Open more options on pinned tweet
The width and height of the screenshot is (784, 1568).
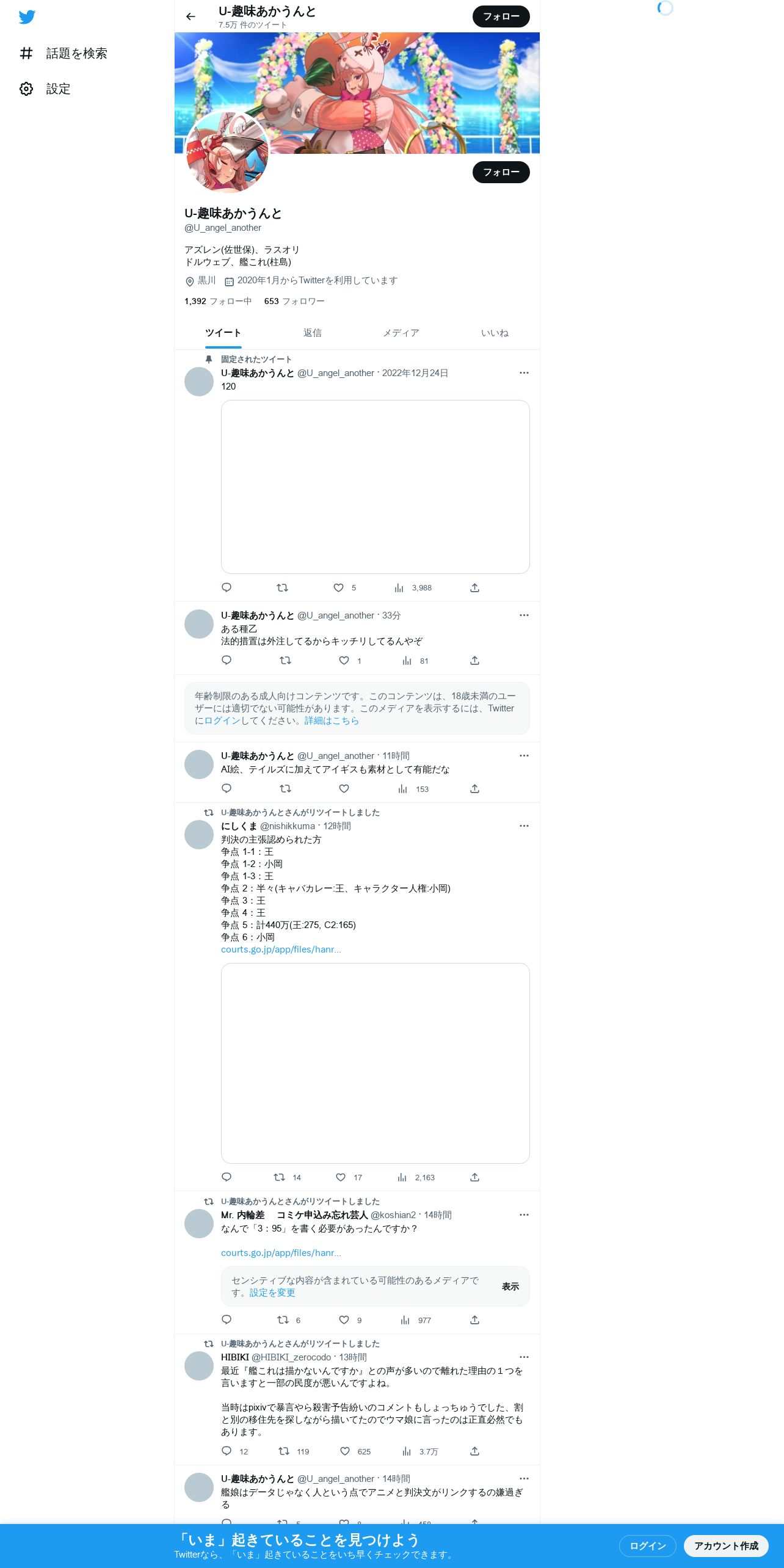coord(524,373)
